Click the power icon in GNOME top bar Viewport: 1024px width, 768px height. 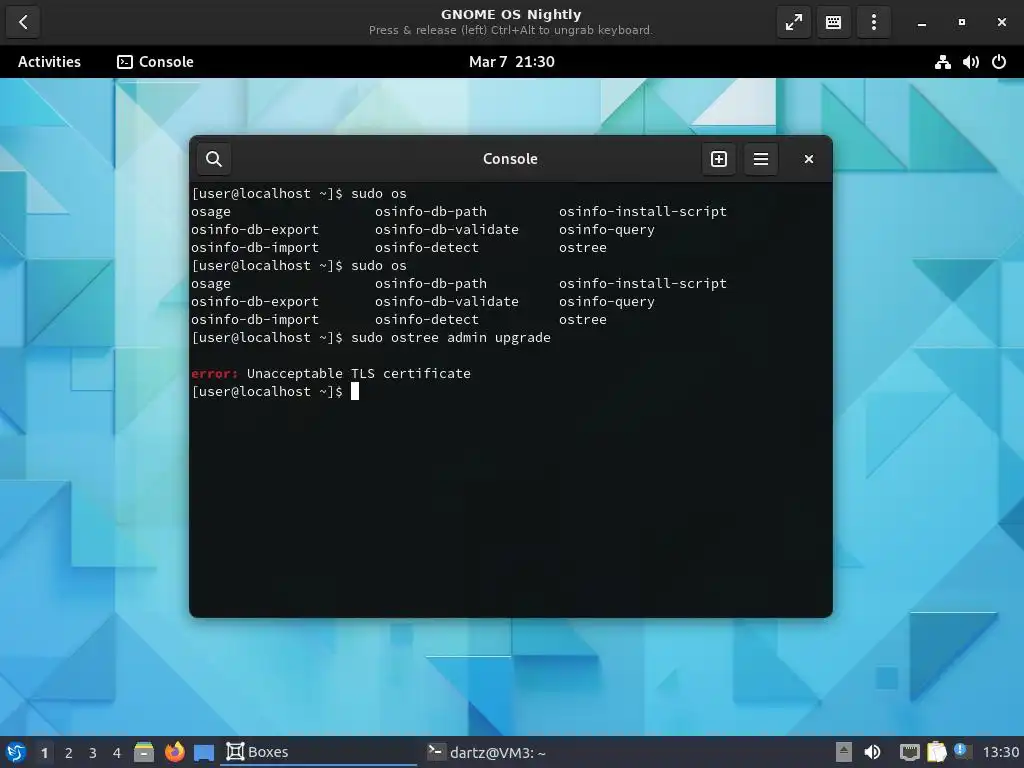(999, 62)
